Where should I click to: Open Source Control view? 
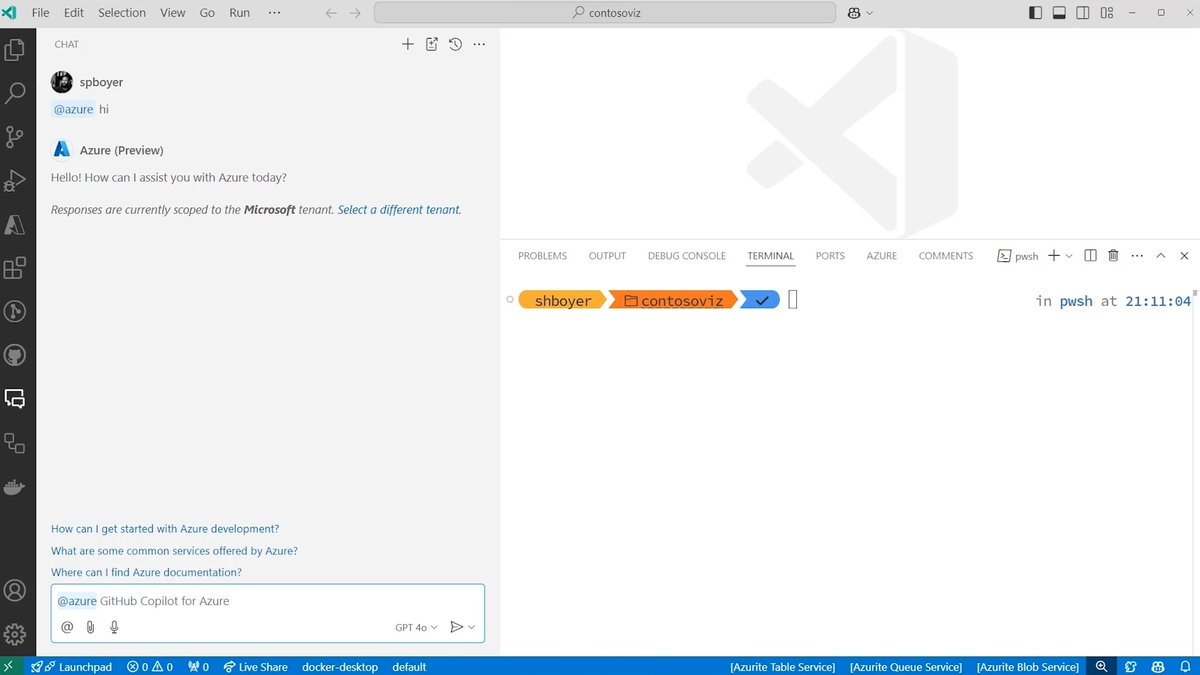click(x=15, y=137)
